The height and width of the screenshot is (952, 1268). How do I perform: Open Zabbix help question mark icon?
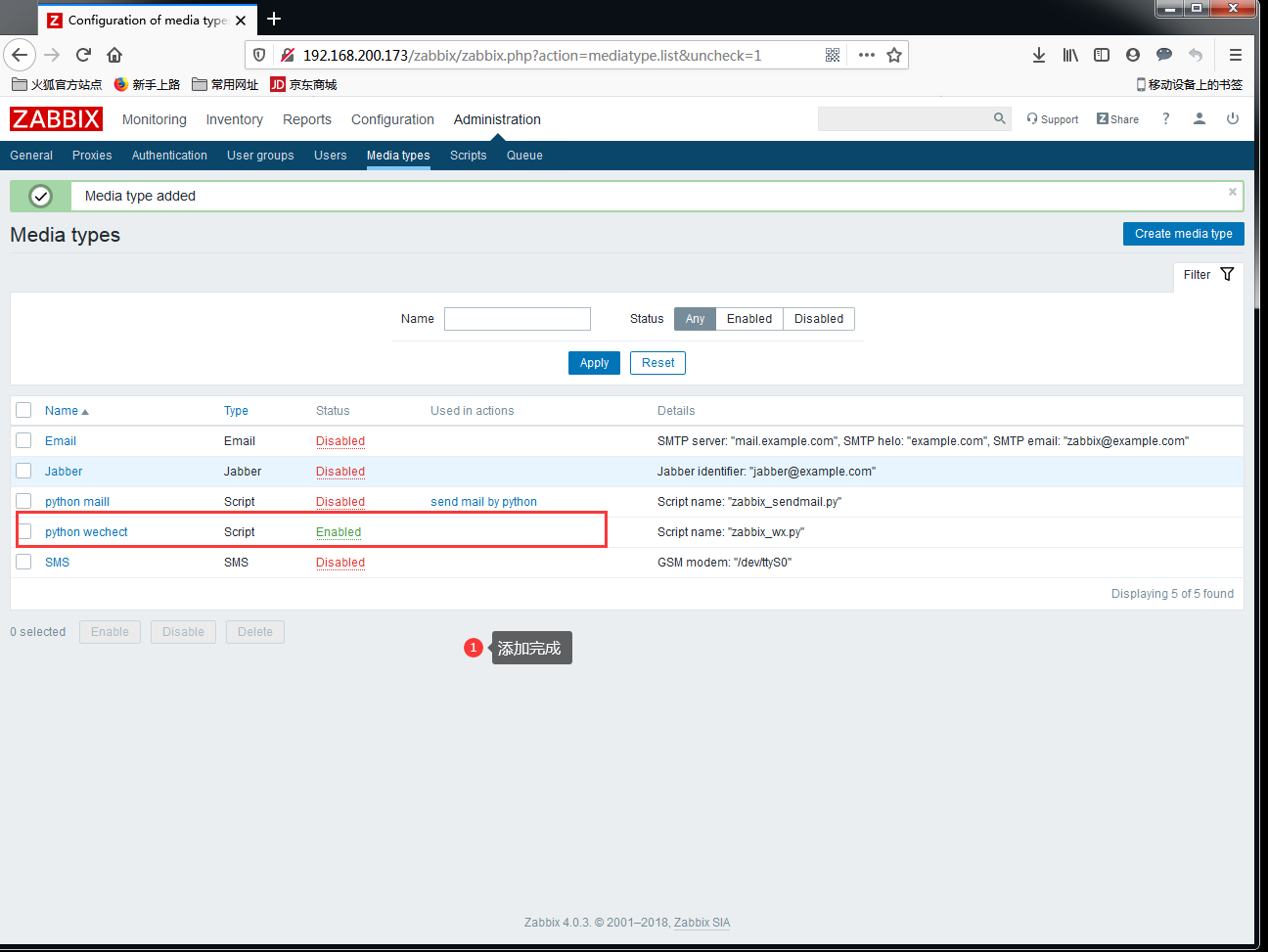coord(1165,118)
